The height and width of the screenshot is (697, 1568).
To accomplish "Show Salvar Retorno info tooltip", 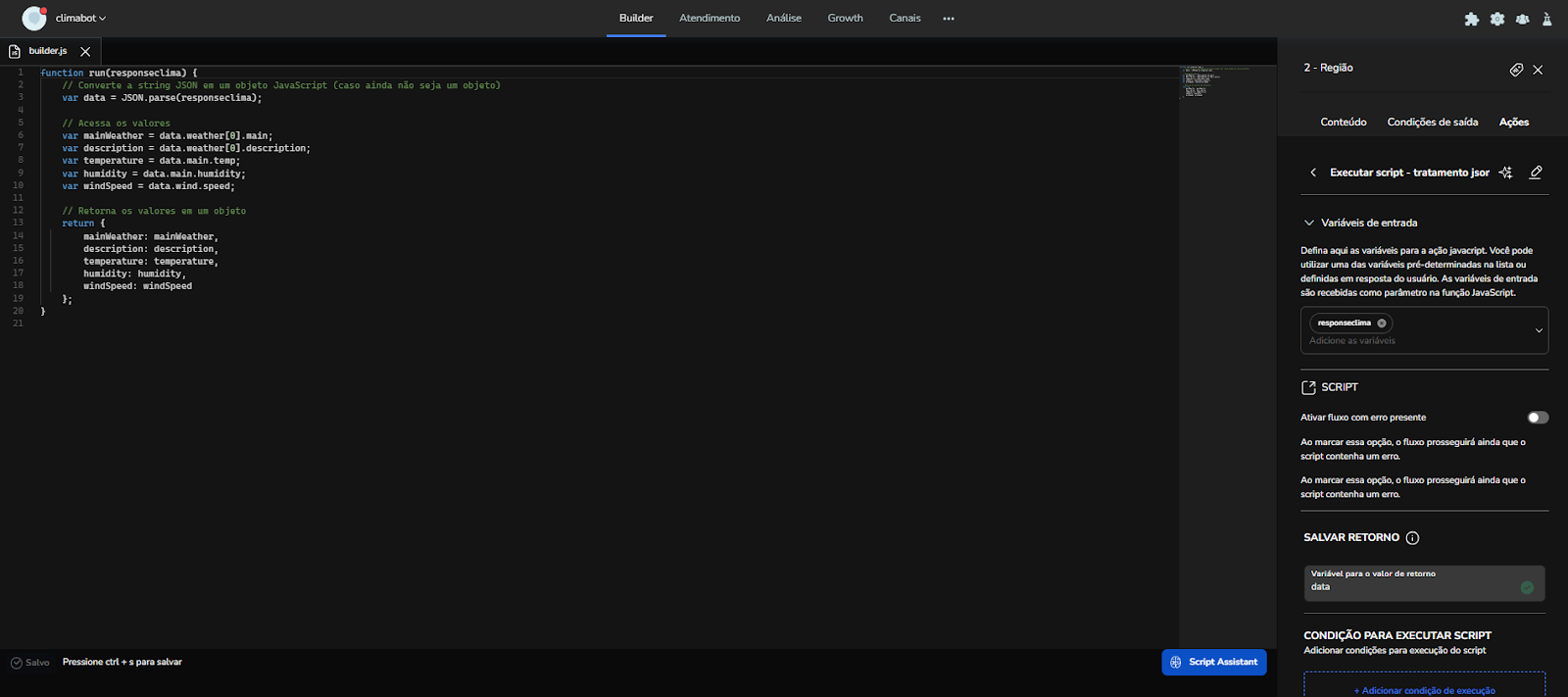I will tap(1412, 538).
